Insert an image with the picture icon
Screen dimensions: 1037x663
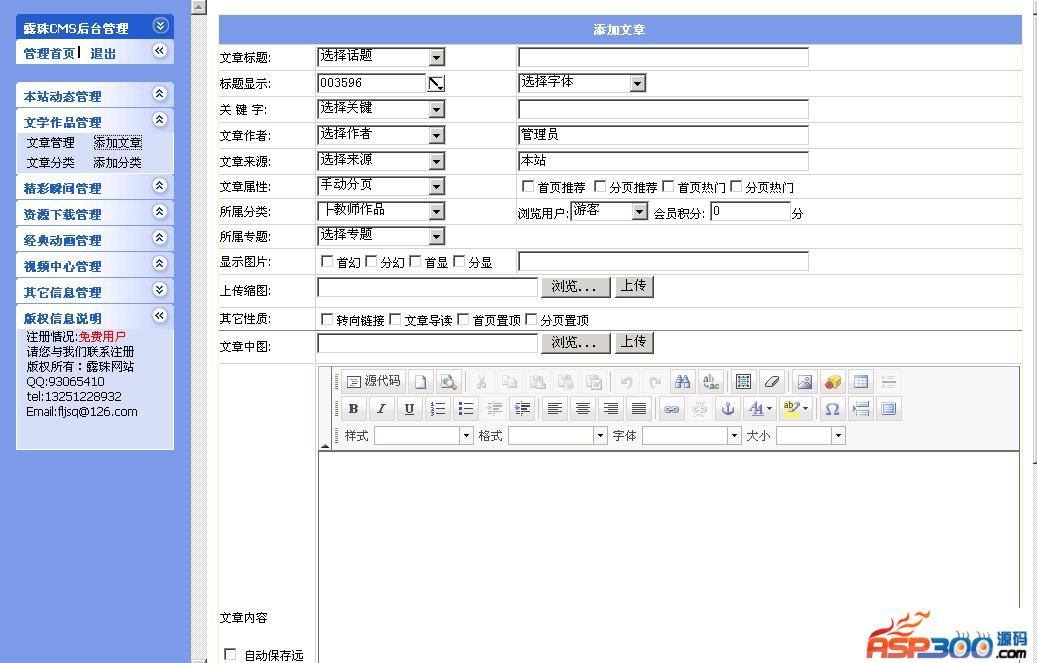pyautogui.click(x=804, y=382)
